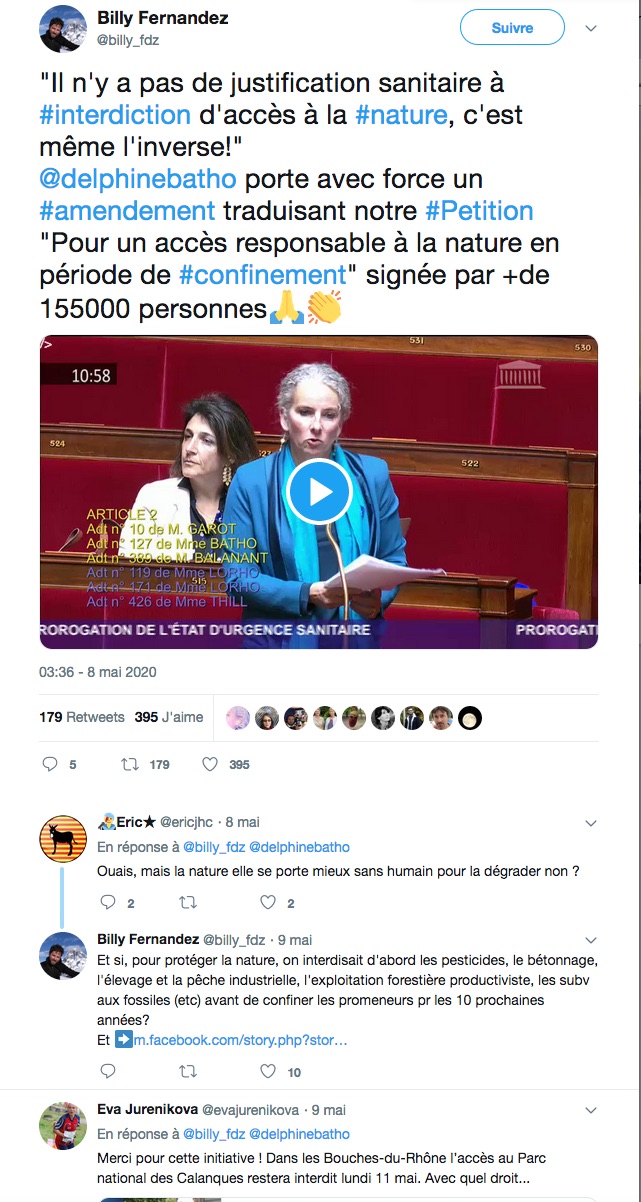The image size is (641, 1202).
Task: Like the main tweet with 395 likes
Action: (x=210, y=764)
